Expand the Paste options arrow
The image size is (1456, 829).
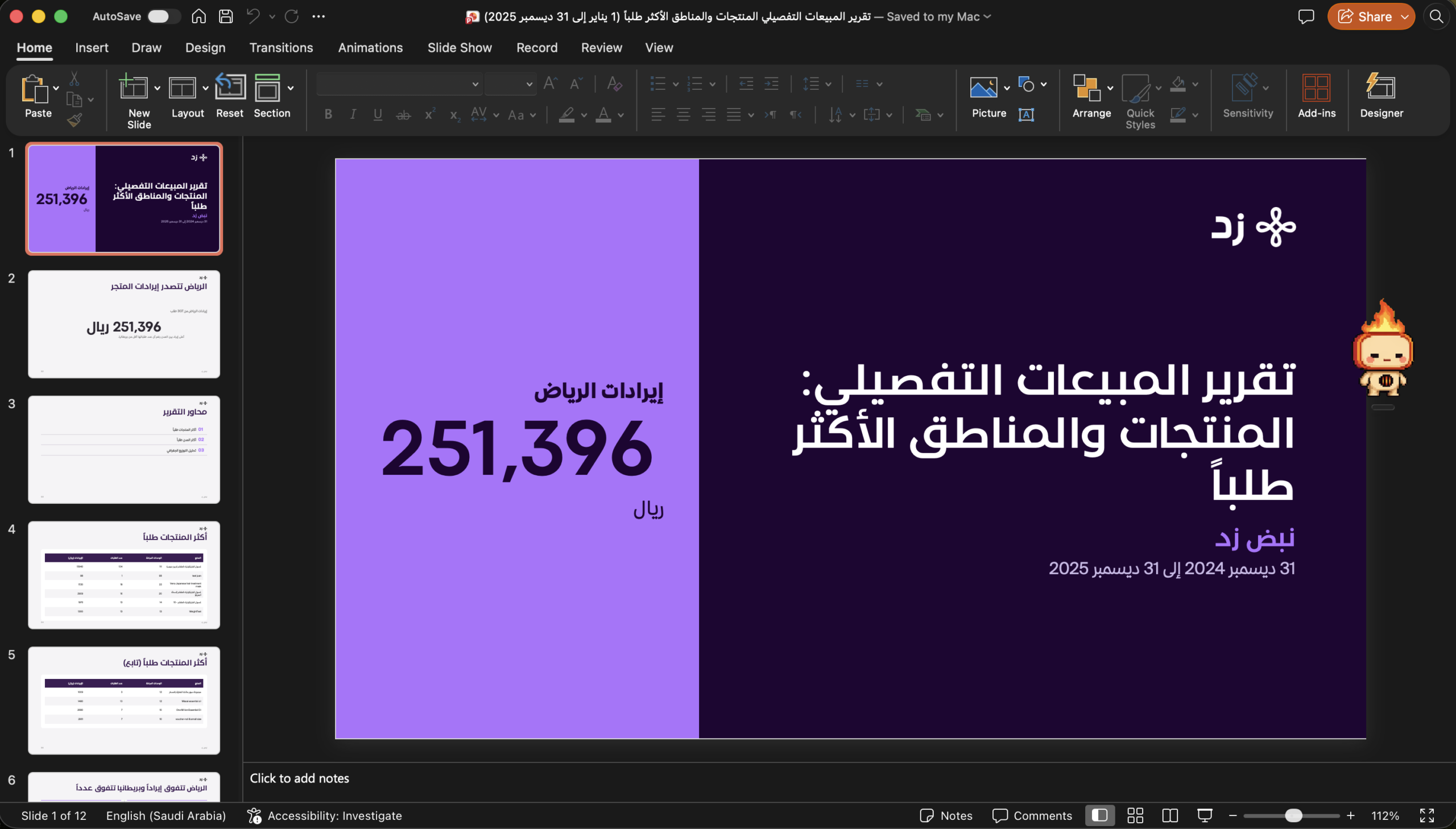[56, 88]
